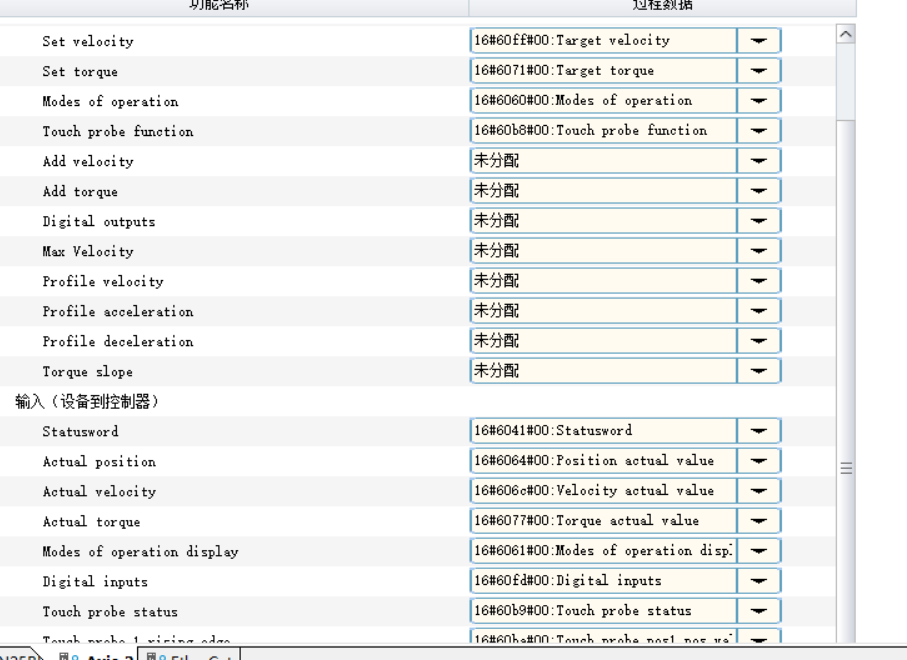Expand the Profile acceleration dropdown arrow

(759, 311)
